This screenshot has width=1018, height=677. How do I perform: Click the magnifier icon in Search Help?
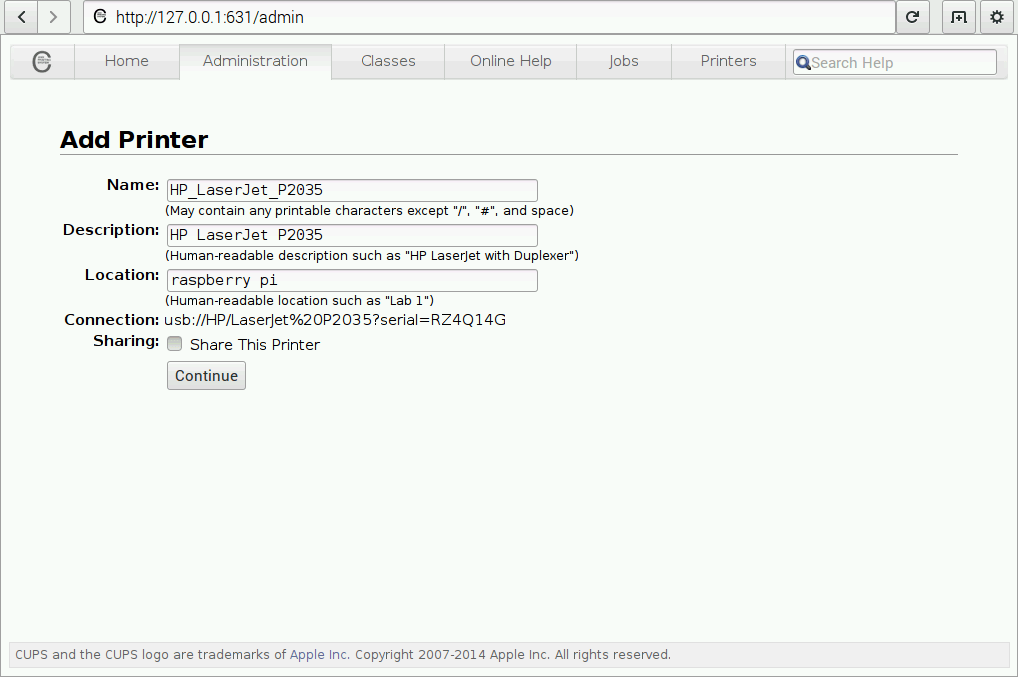point(803,62)
